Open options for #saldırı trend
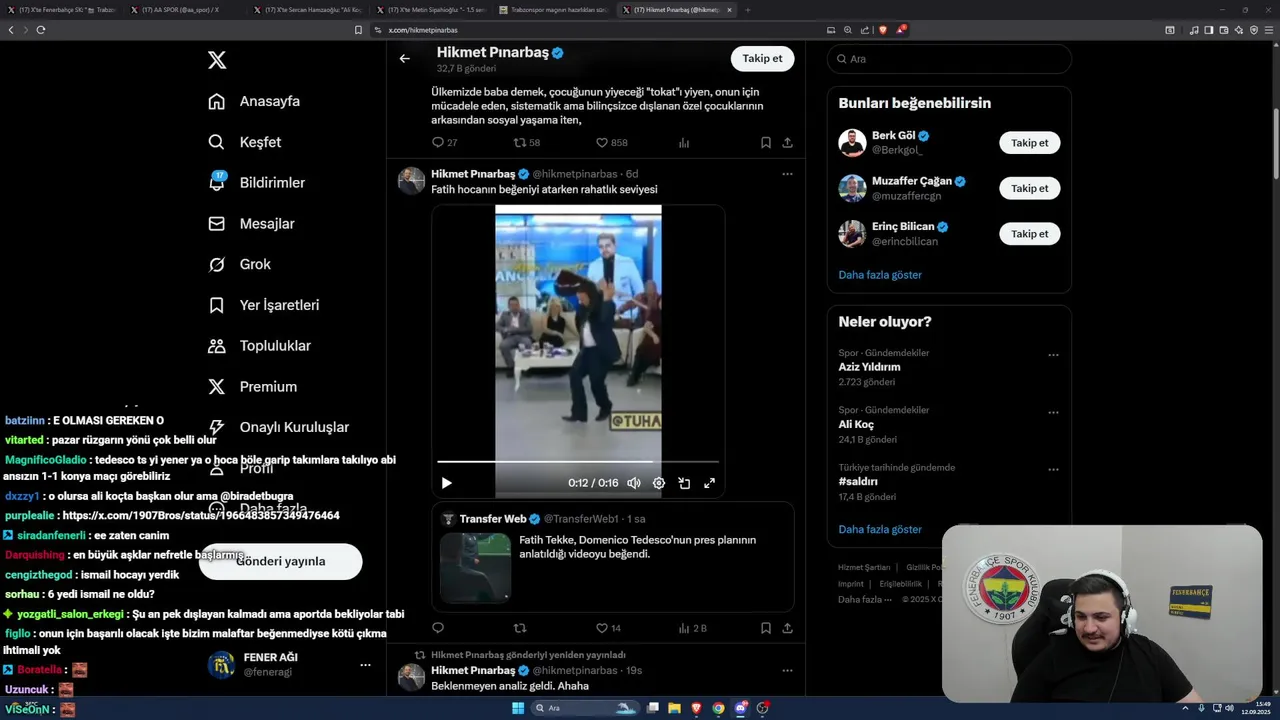The height and width of the screenshot is (720, 1280). pos(1053,469)
